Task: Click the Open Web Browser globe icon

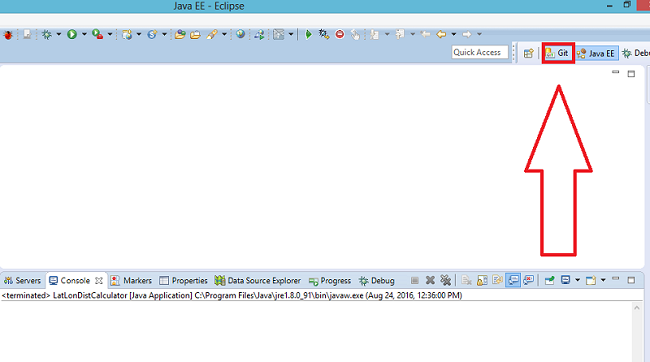Action: tap(240, 34)
